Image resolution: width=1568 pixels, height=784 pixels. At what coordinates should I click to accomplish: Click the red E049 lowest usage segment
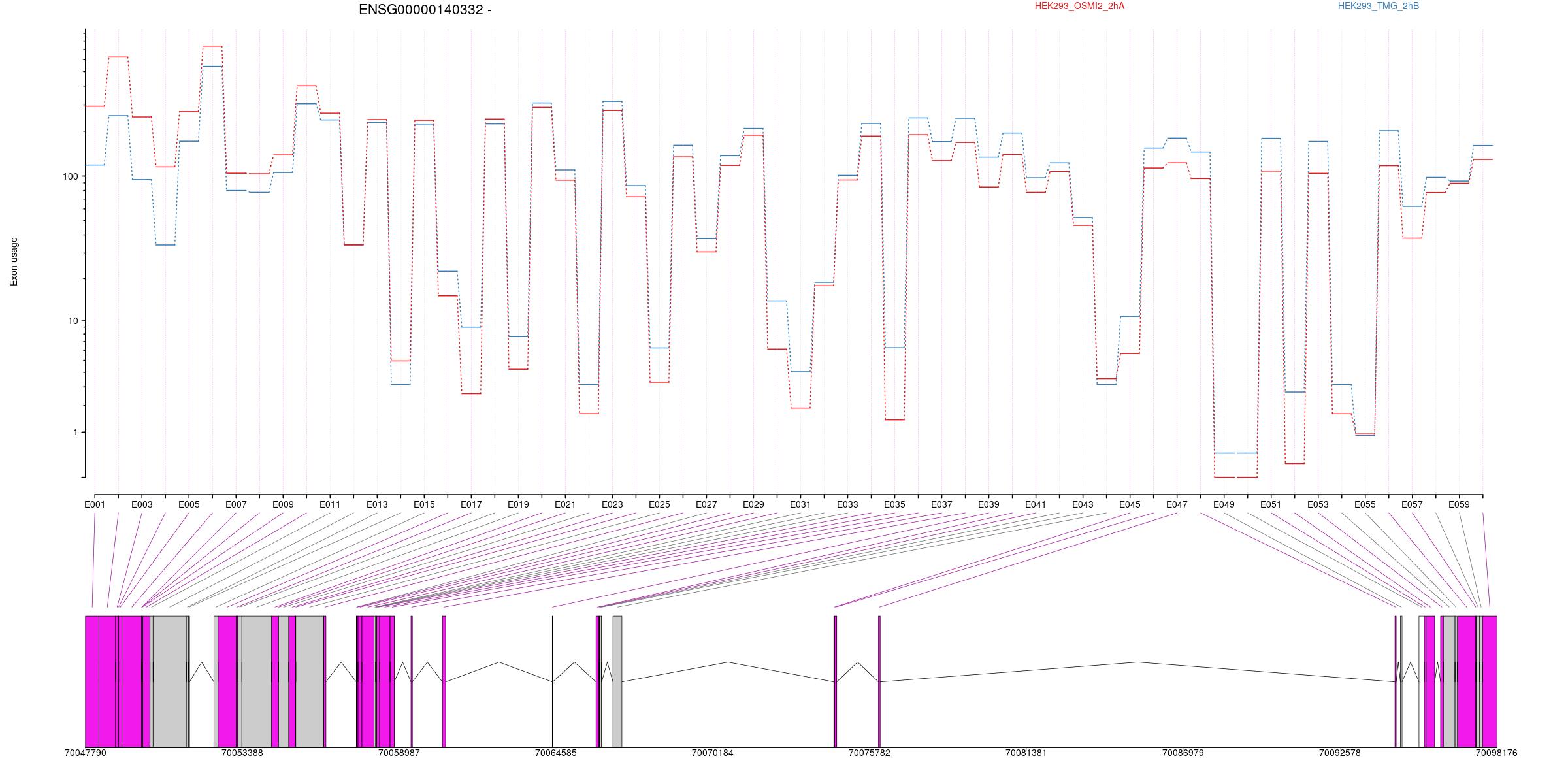1224,478
